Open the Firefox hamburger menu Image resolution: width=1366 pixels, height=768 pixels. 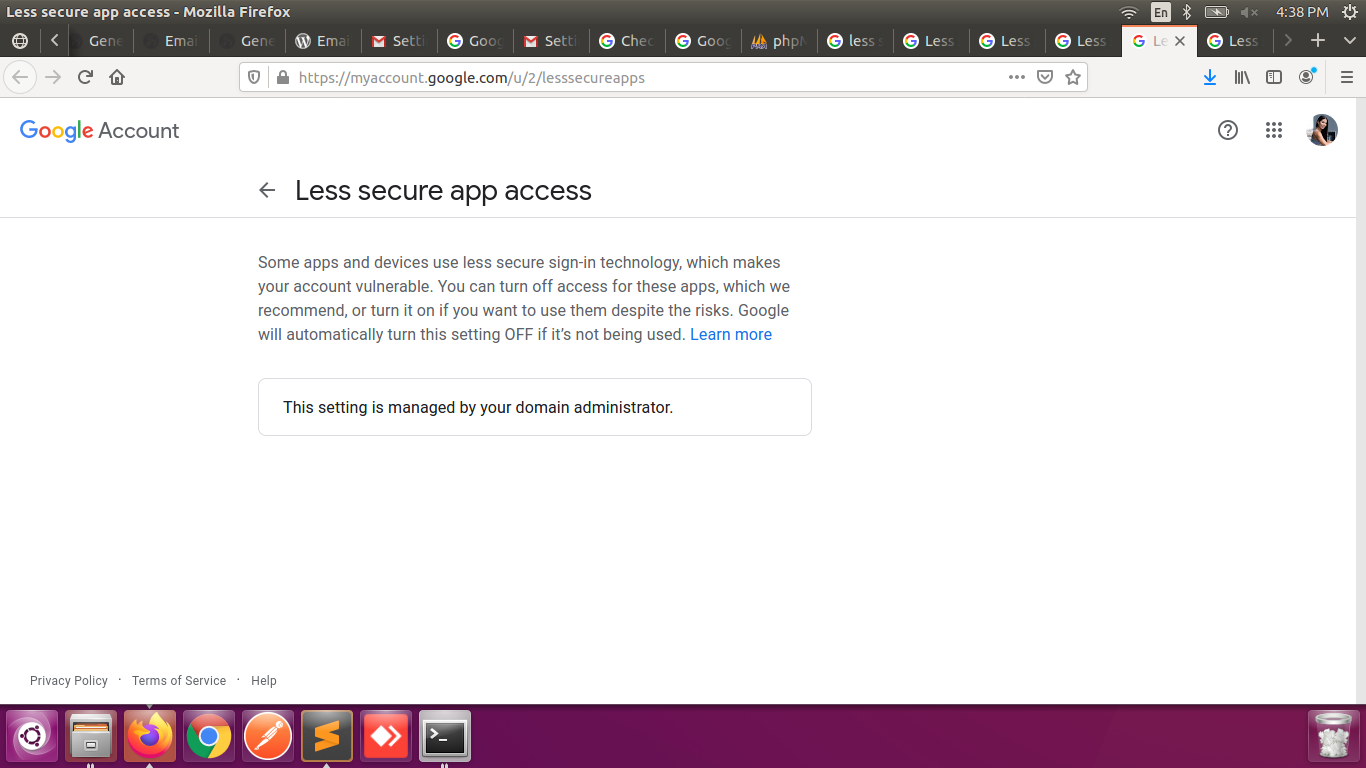click(x=1347, y=77)
